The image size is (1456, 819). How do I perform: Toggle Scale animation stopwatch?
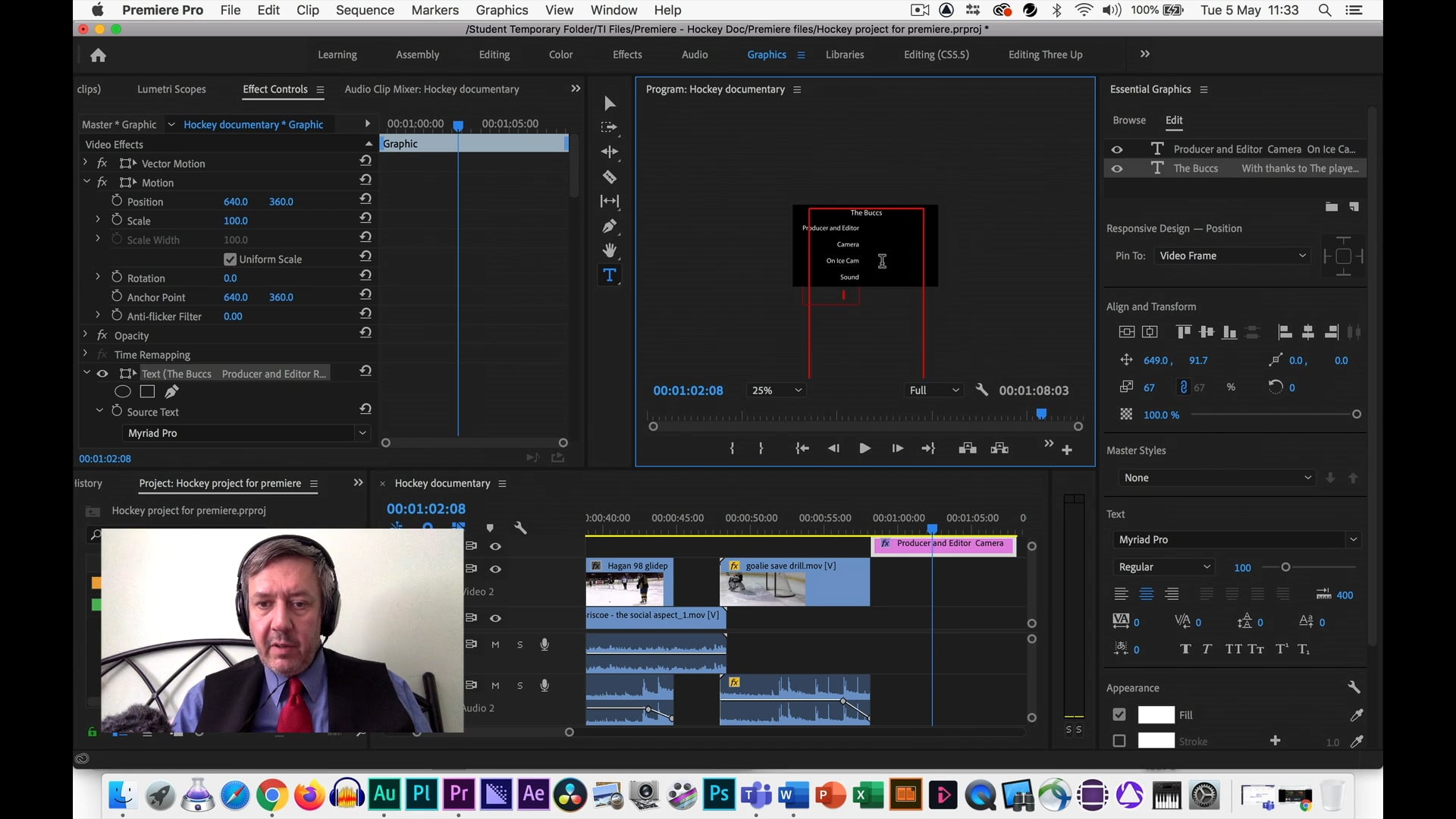click(117, 219)
